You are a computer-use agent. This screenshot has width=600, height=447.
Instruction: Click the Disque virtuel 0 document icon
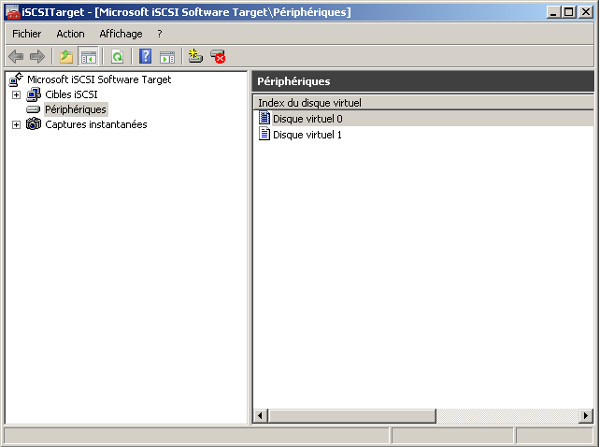[x=264, y=118]
